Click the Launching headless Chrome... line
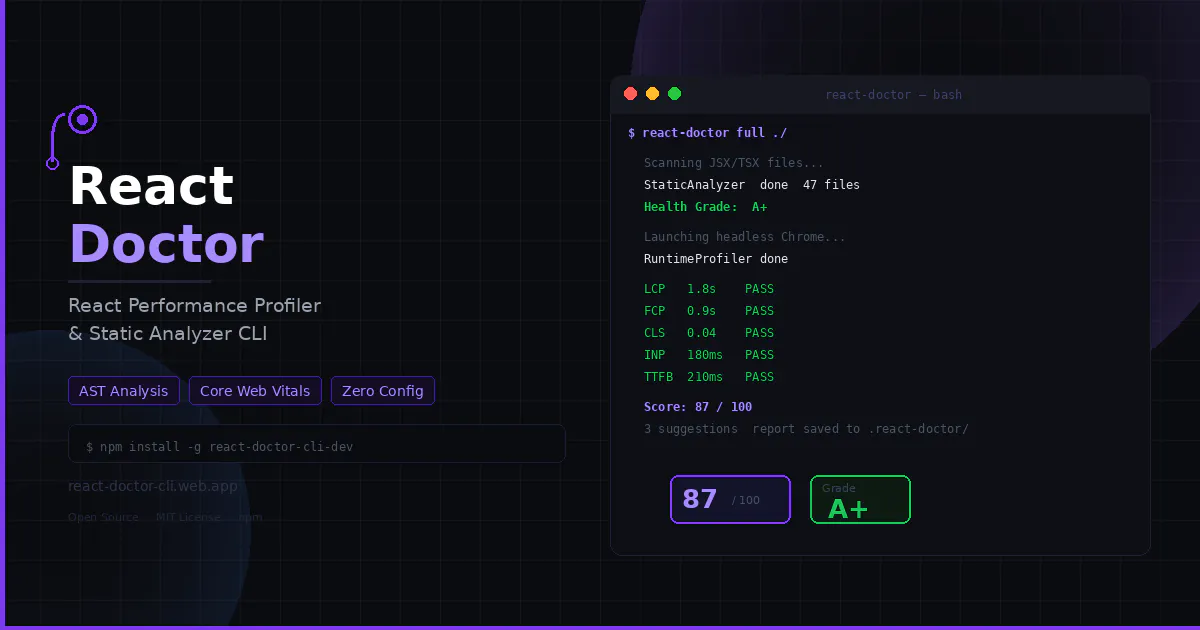Screen dimensions: 1200x630 745,237
